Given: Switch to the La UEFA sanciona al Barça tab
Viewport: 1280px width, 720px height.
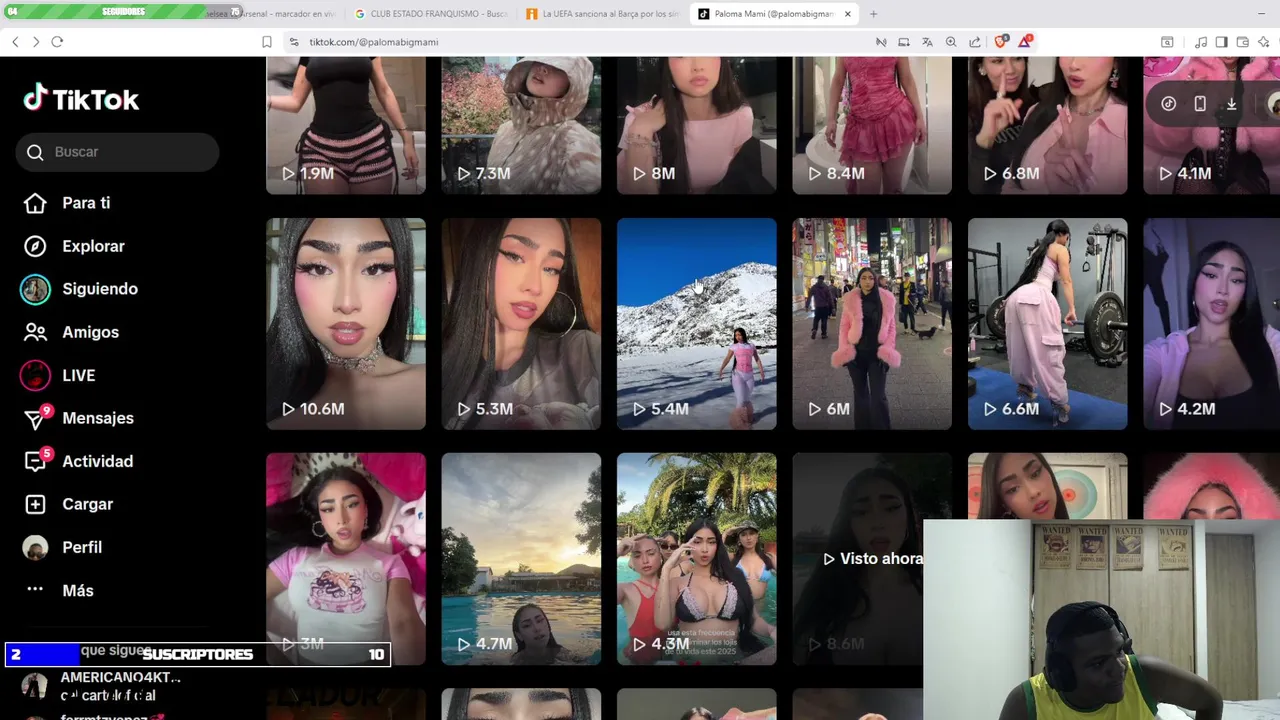Looking at the screenshot, I should [603, 14].
